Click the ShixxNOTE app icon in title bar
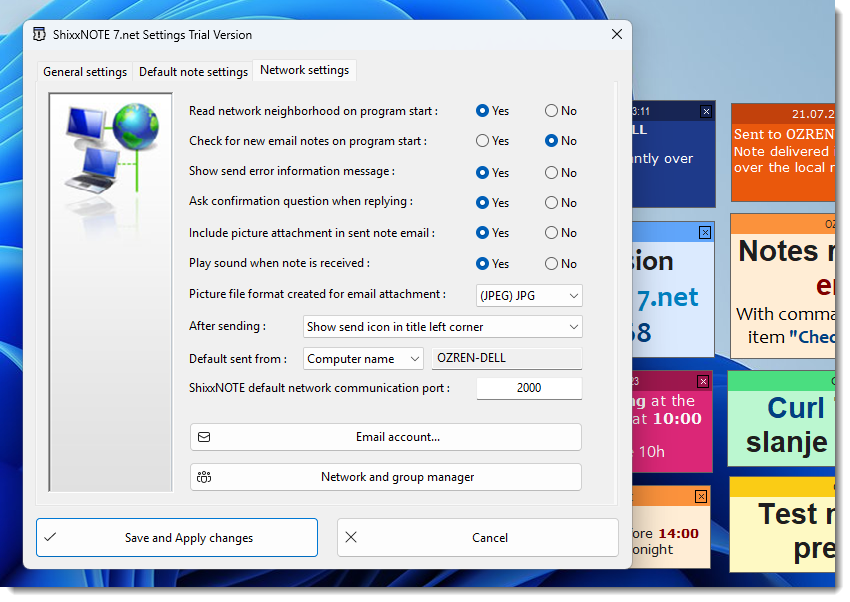 (39, 34)
